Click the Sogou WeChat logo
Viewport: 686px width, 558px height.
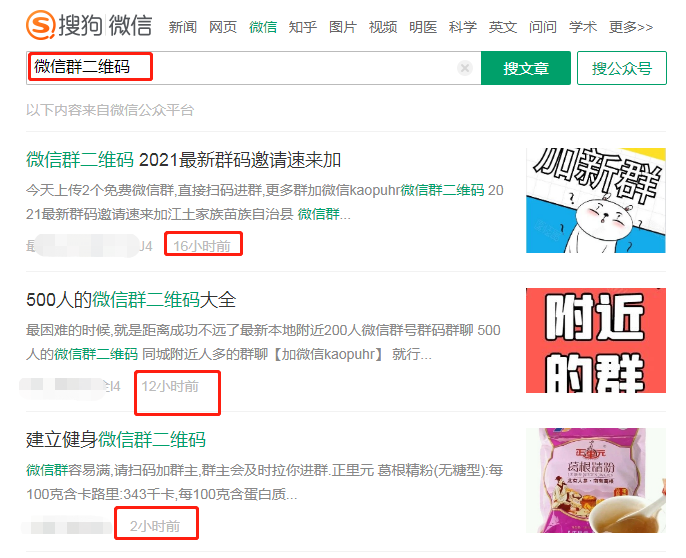(88, 26)
